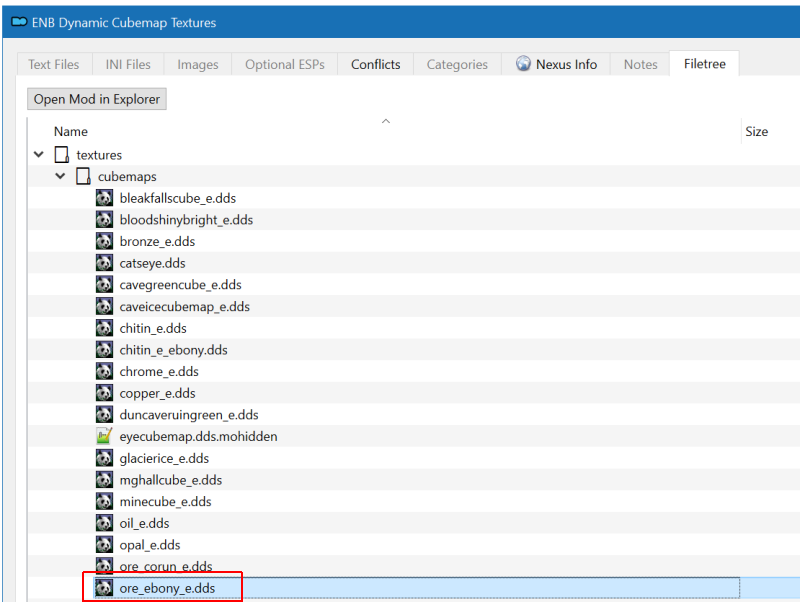Click the oil_e.dds file icon
Image resolution: width=800 pixels, height=602 pixels.
tap(104, 523)
